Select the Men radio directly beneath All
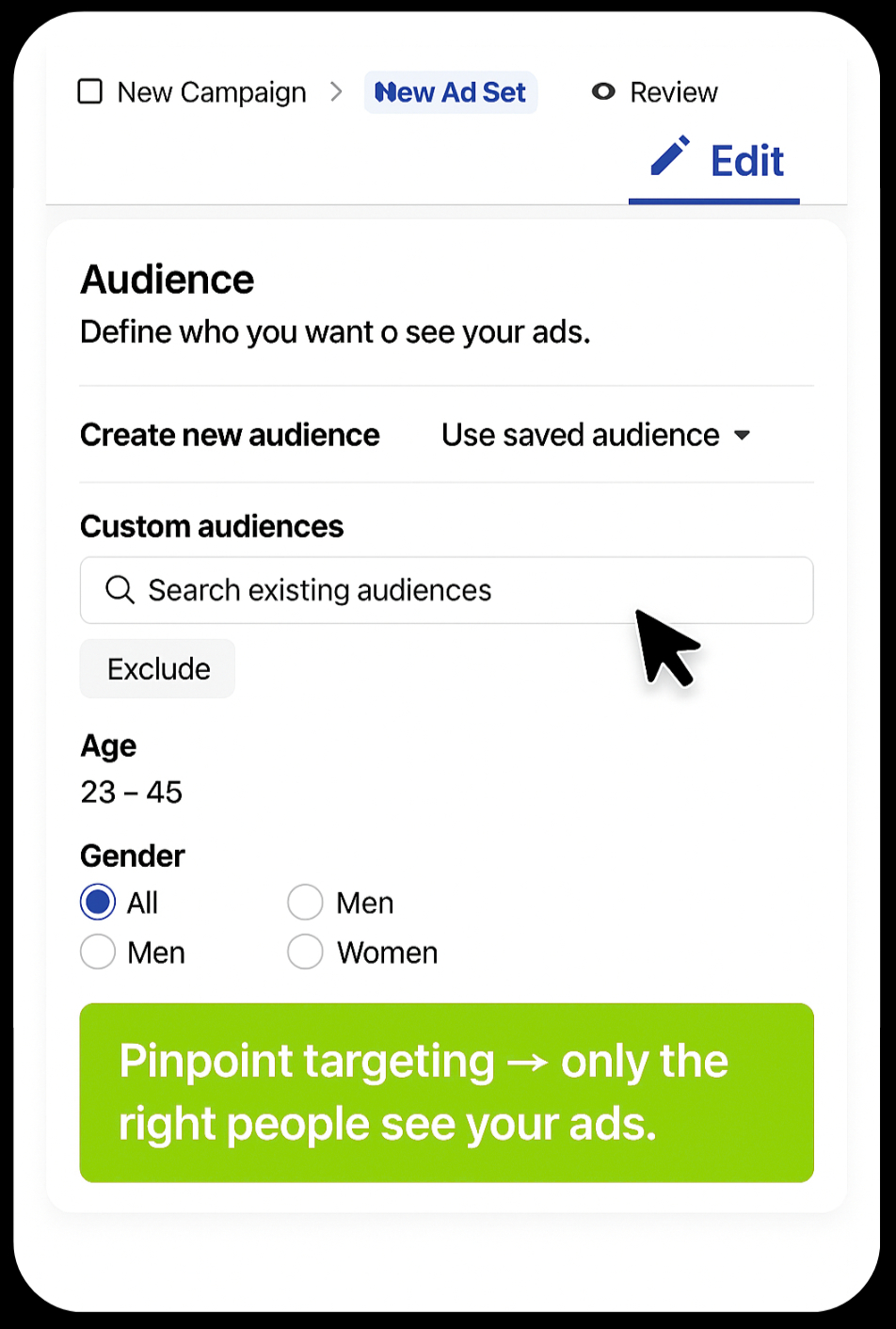 (x=98, y=952)
